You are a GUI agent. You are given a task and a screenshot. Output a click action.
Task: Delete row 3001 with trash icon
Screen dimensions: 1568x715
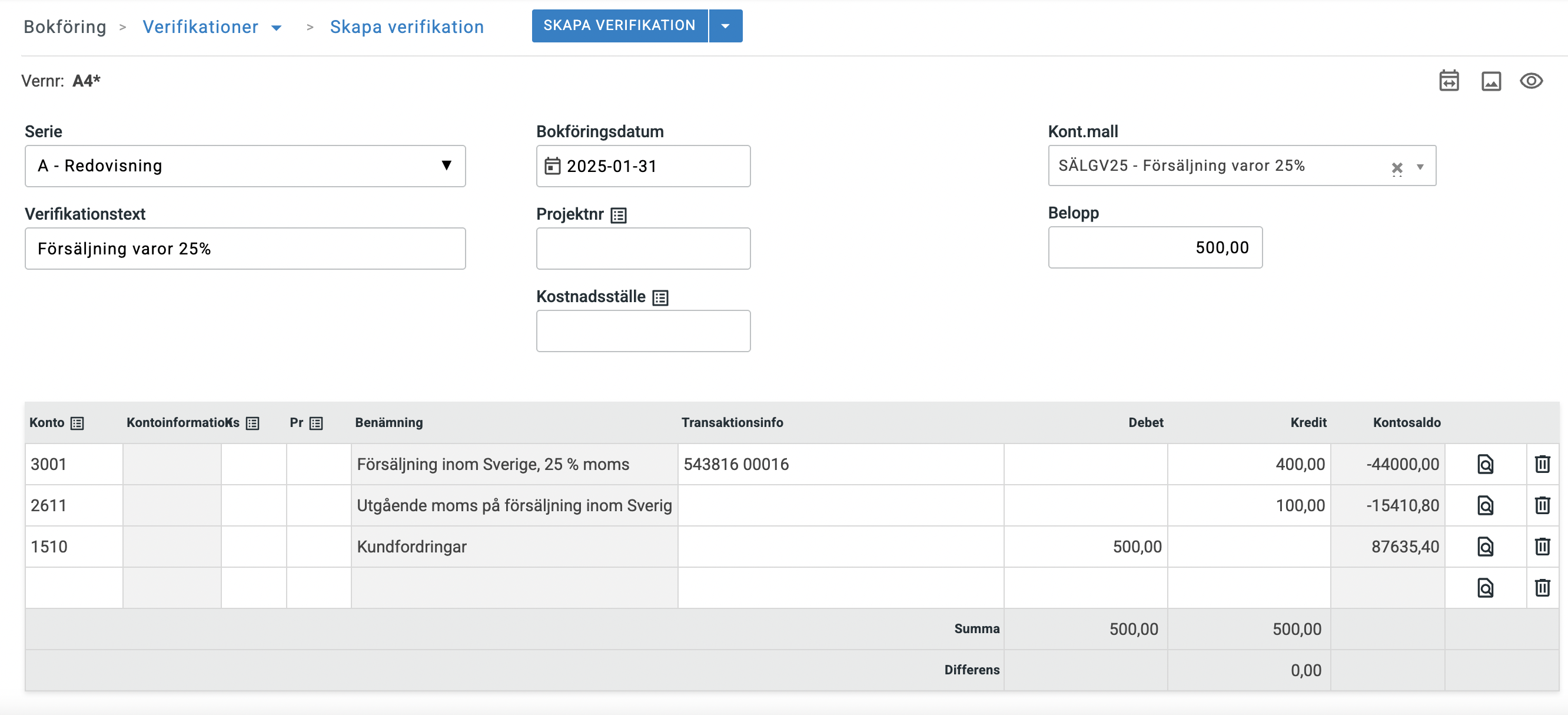pyautogui.click(x=1542, y=464)
